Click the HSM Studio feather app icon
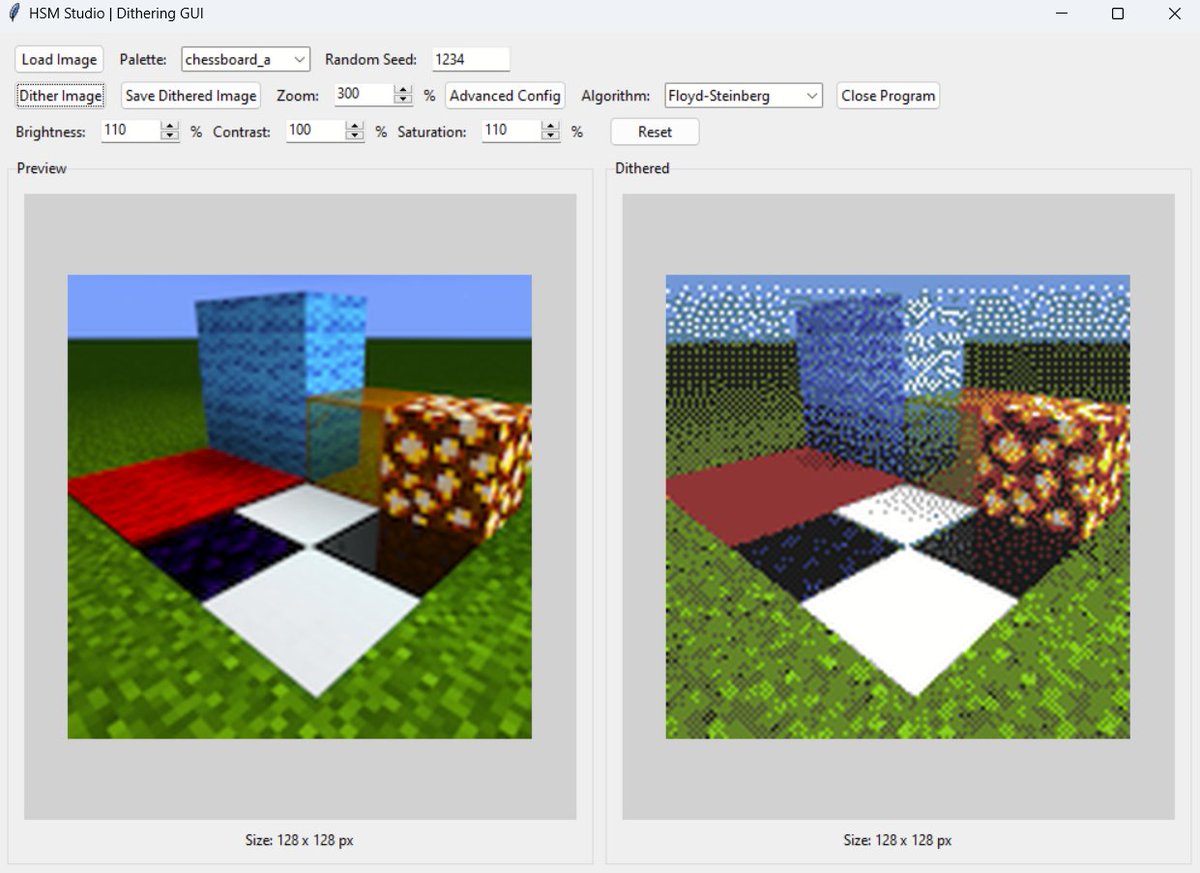 (x=12, y=14)
